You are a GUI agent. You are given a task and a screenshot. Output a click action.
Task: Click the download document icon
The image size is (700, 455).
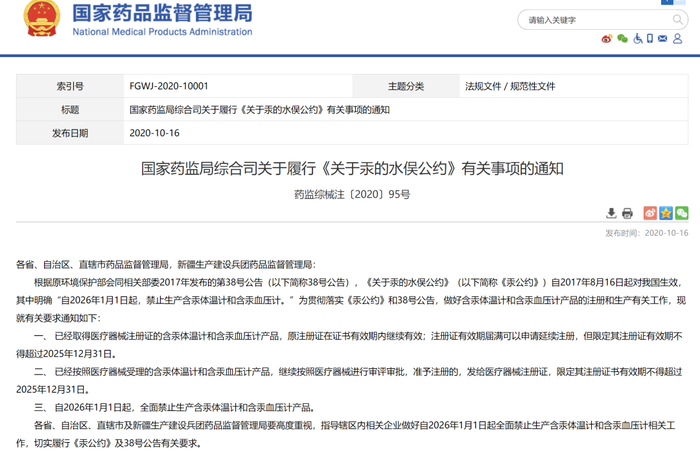click(x=611, y=213)
